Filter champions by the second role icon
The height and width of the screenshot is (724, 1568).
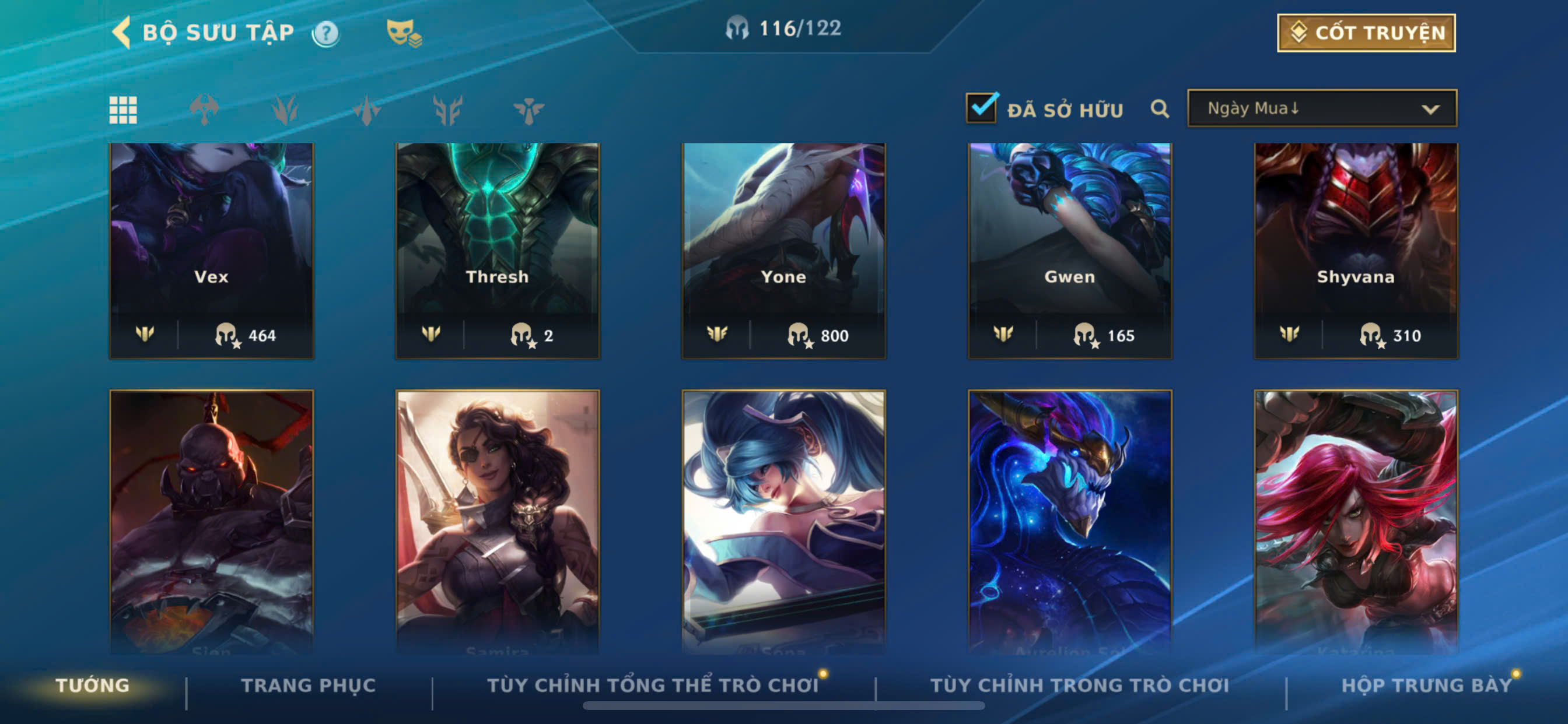[285, 110]
